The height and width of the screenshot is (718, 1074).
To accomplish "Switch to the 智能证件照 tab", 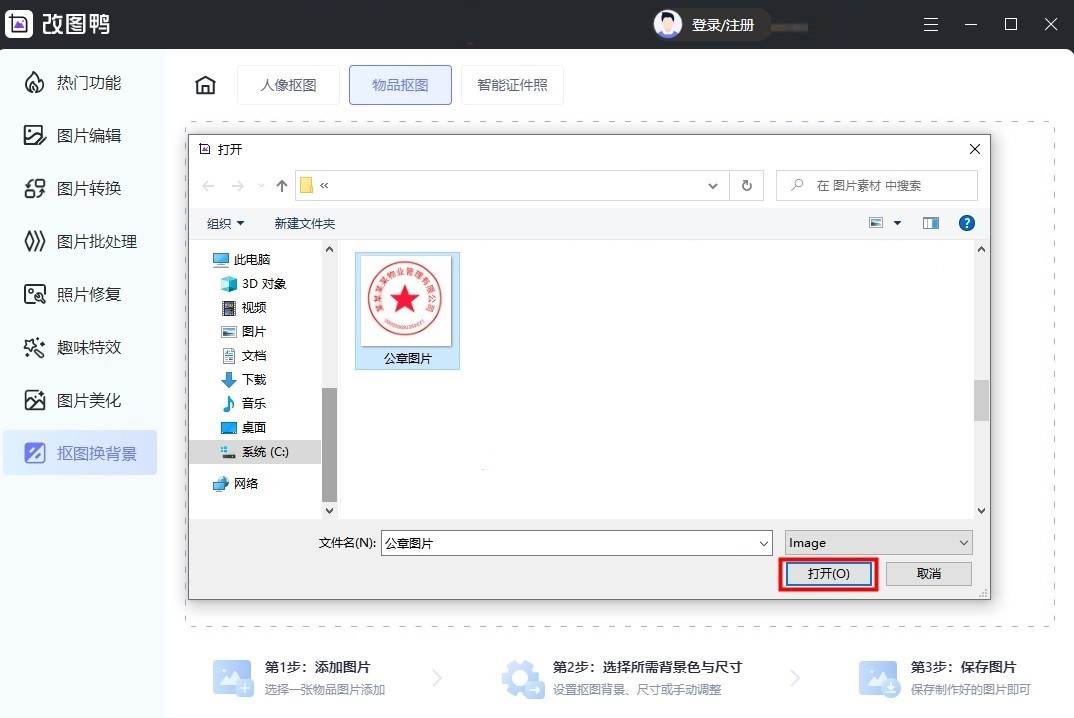I will [x=512, y=85].
